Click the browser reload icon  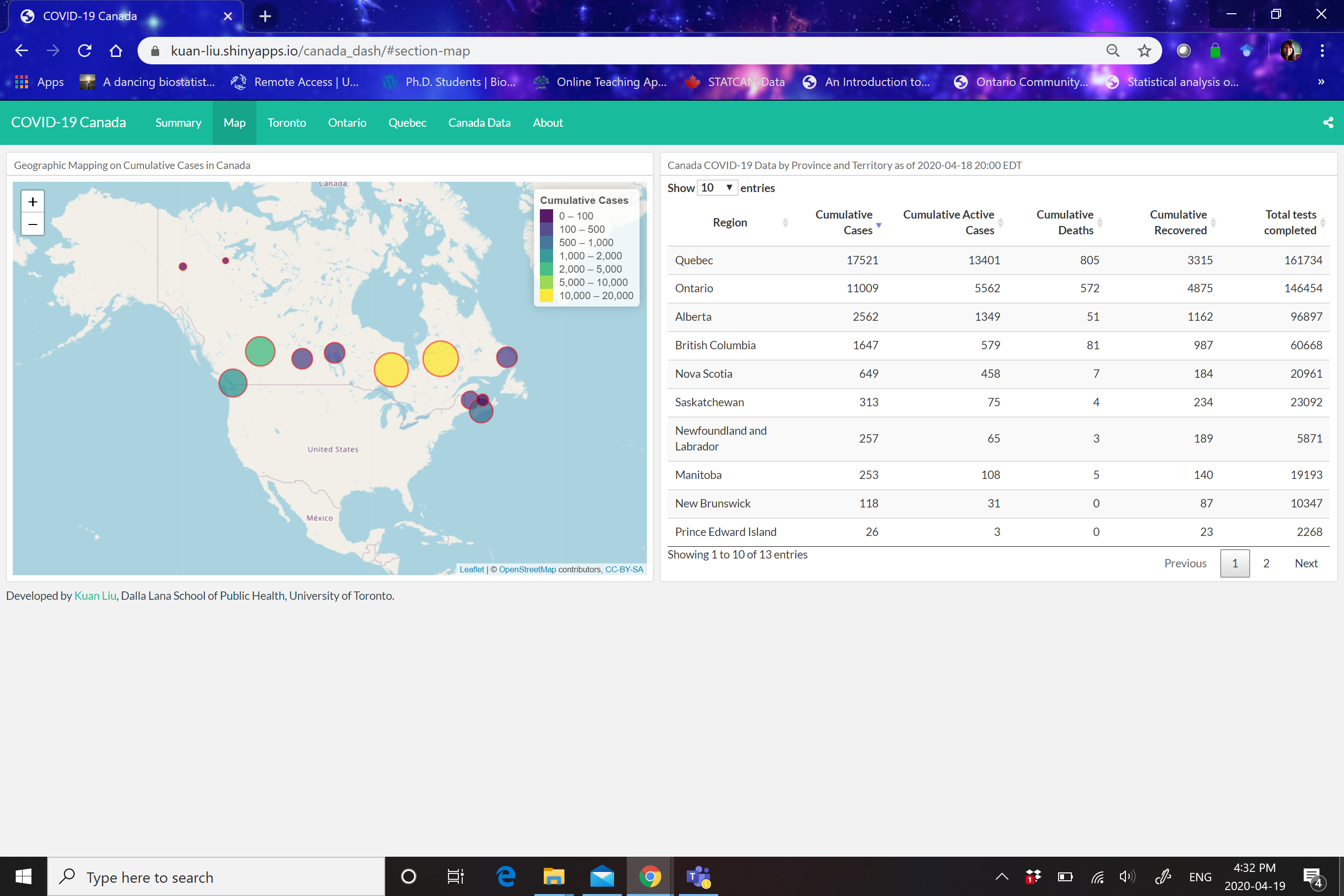click(84, 51)
